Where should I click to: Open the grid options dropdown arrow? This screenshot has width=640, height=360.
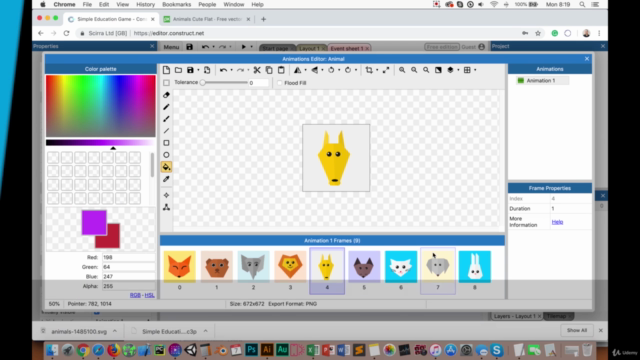[475, 70]
